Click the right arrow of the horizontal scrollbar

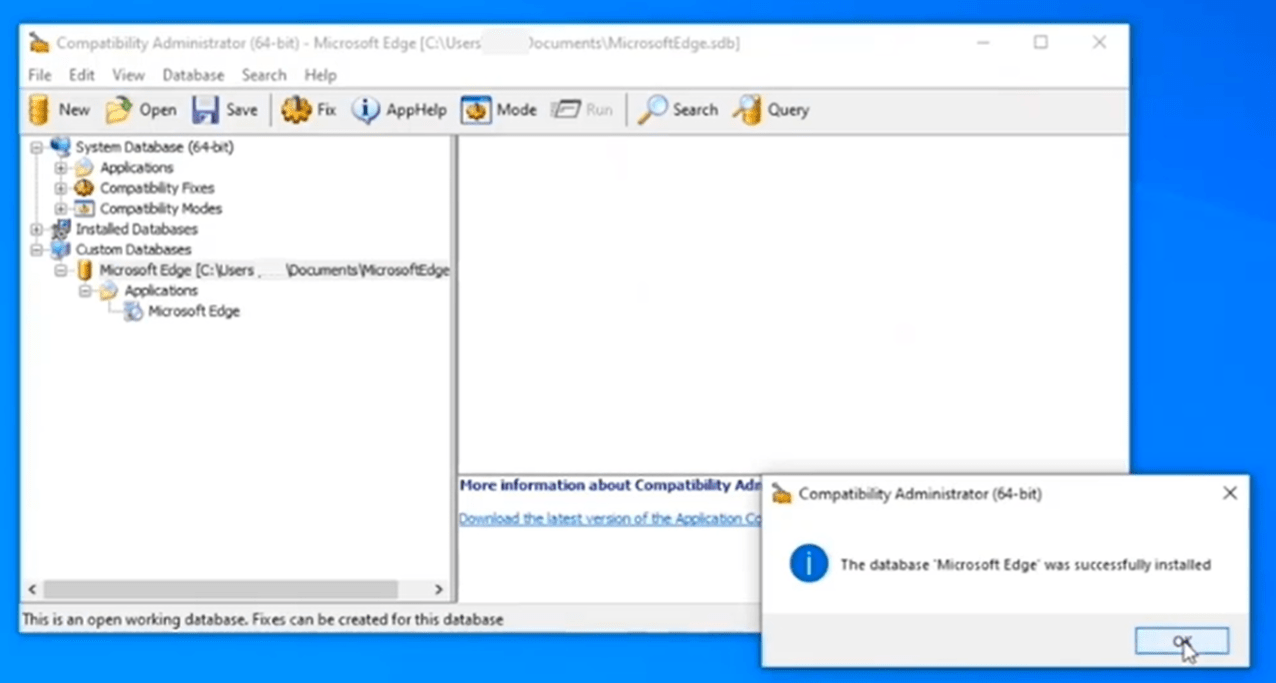click(438, 590)
